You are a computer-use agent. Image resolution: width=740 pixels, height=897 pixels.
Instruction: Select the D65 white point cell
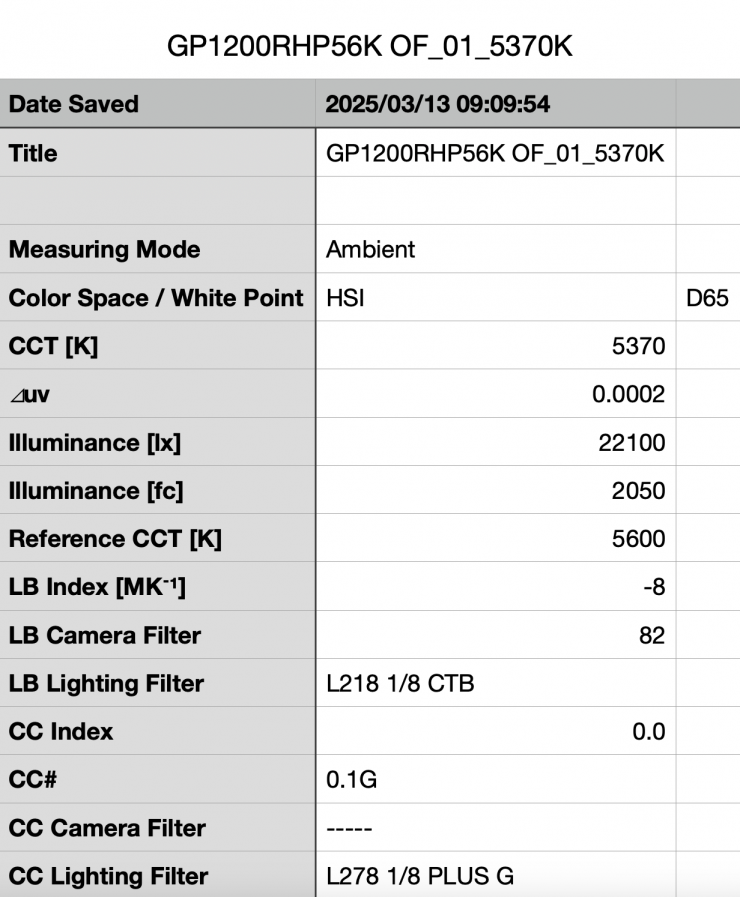coord(706,298)
